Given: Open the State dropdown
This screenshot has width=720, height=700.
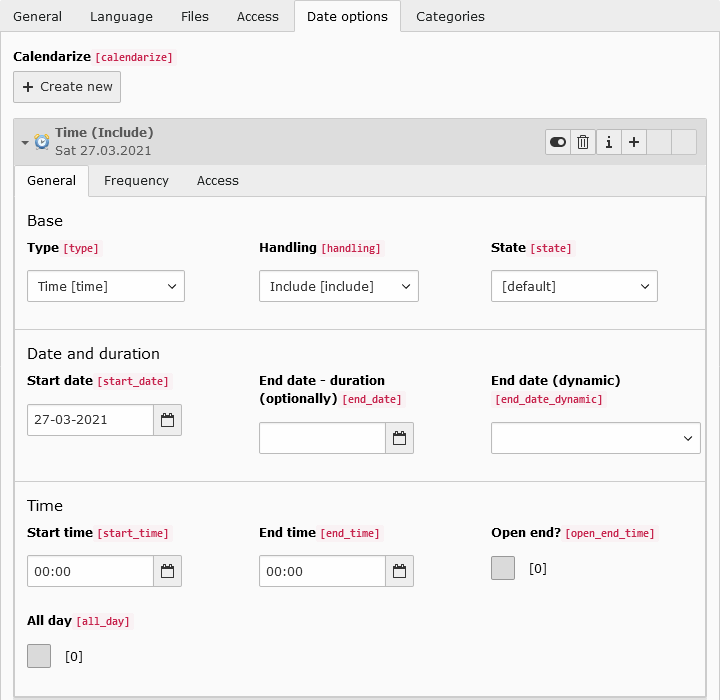Looking at the screenshot, I should tap(574, 286).
